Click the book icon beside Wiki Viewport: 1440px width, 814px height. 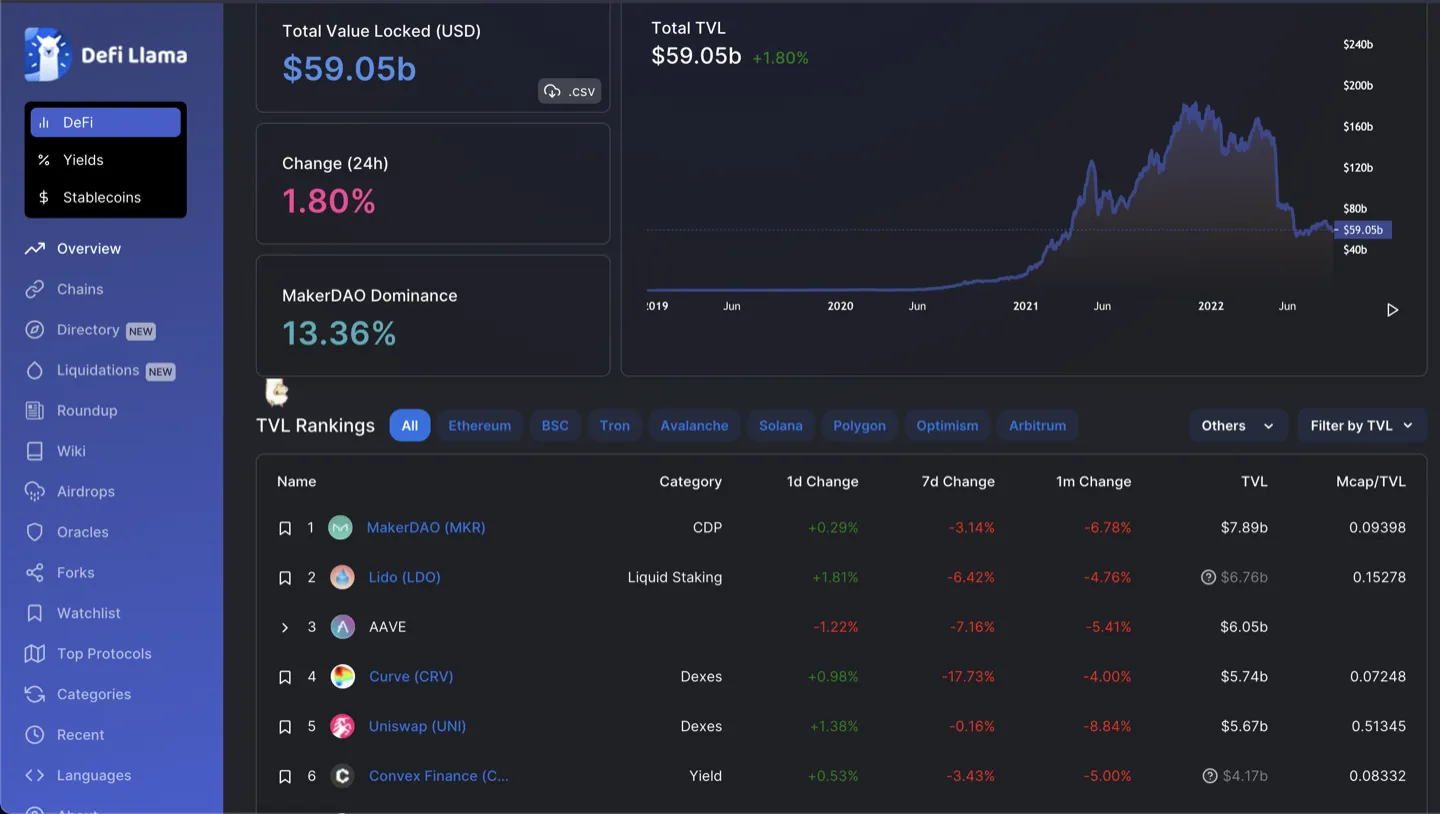pyautogui.click(x=35, y=451)
